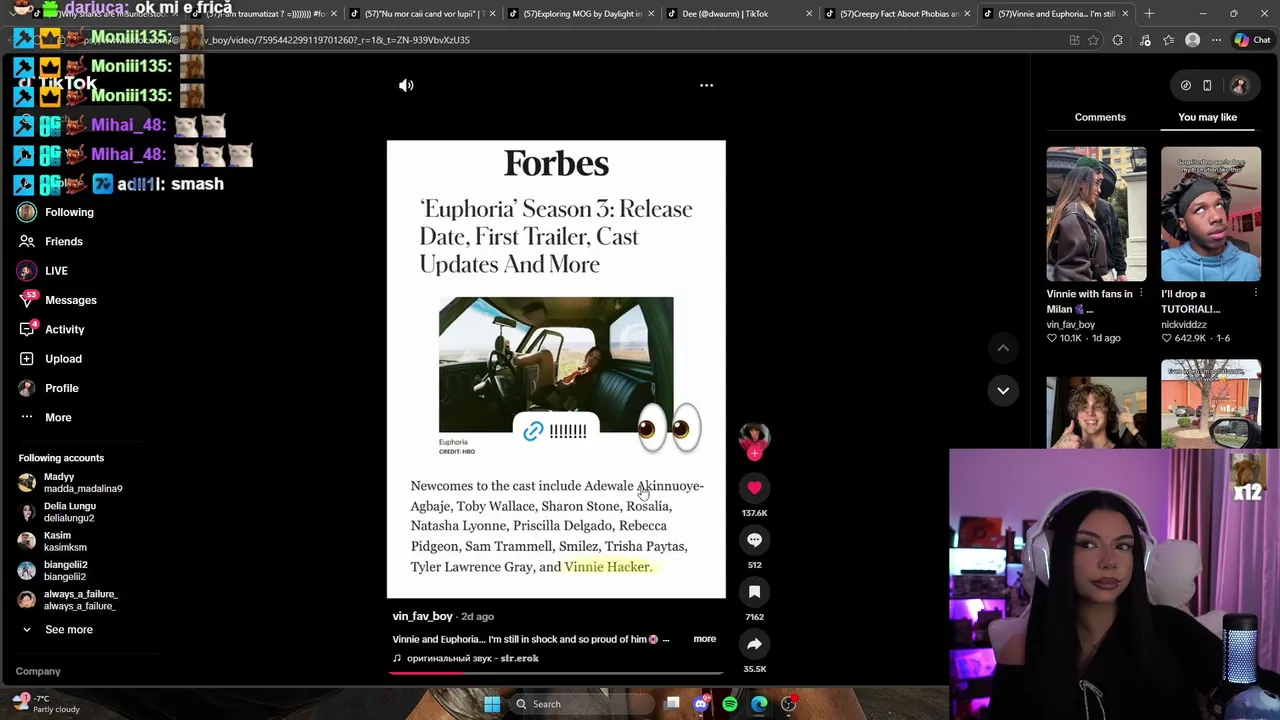
Task: Seek using the video progress bar
Action: (x=556, y=673)
